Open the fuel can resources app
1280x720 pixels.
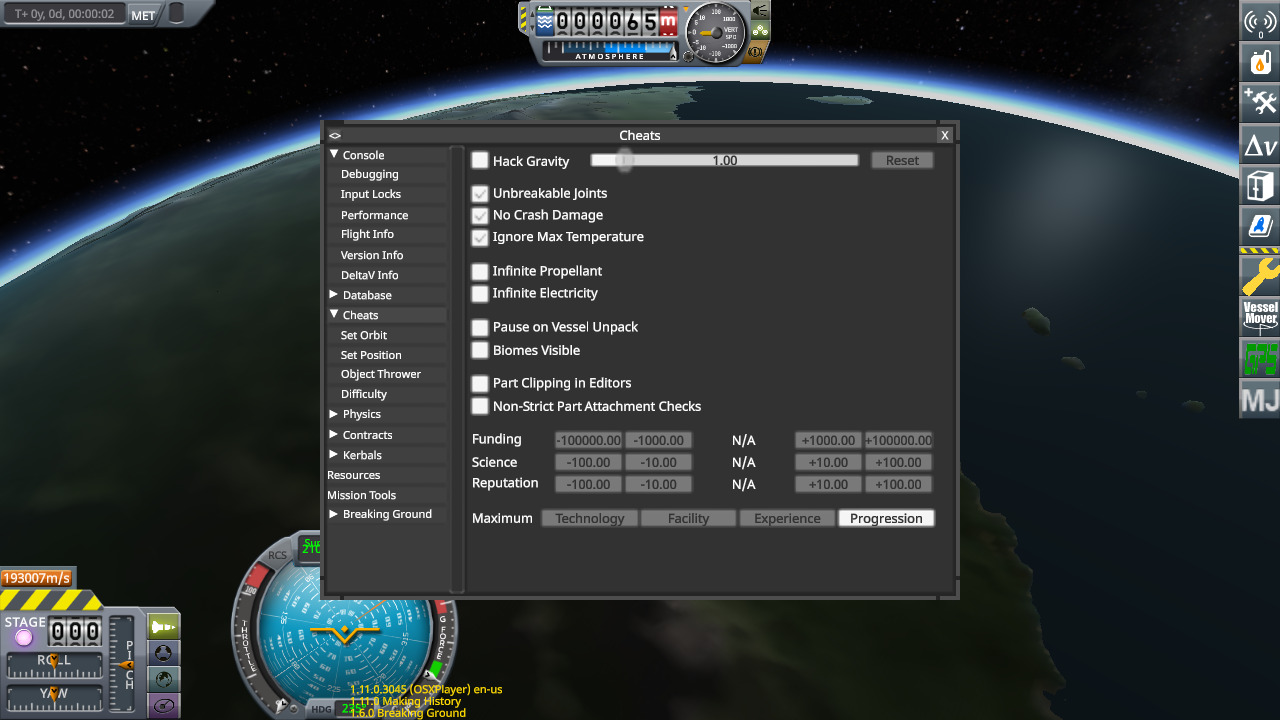click(1260, 61)
